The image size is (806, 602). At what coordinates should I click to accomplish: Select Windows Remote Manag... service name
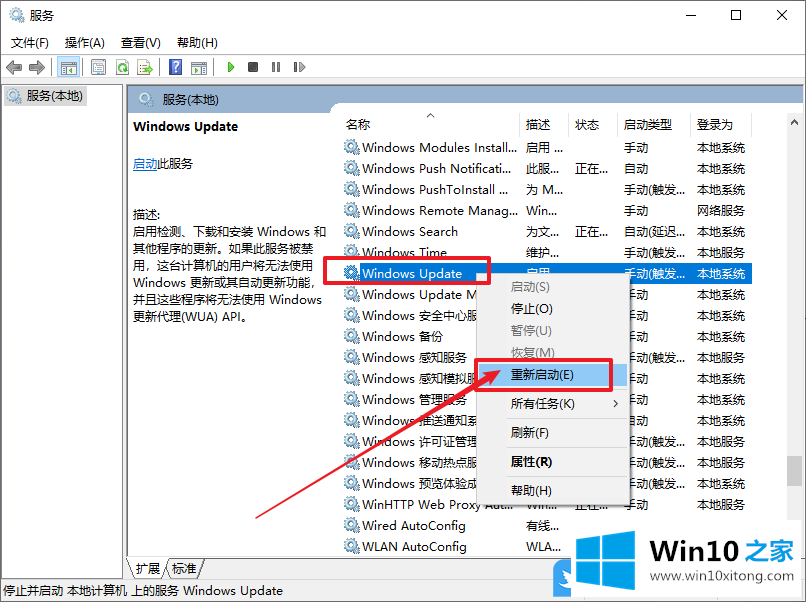click(440, 211)
